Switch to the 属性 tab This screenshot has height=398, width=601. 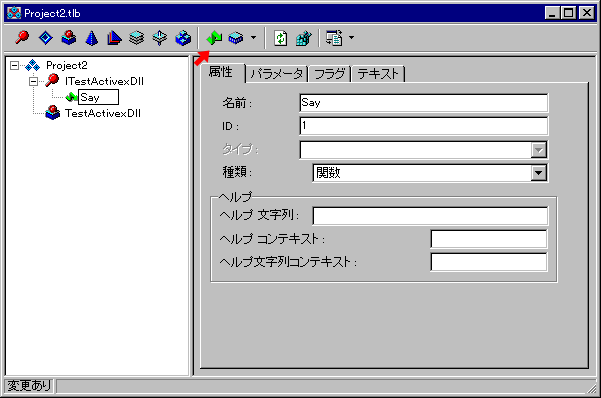(x=222, y=72)
